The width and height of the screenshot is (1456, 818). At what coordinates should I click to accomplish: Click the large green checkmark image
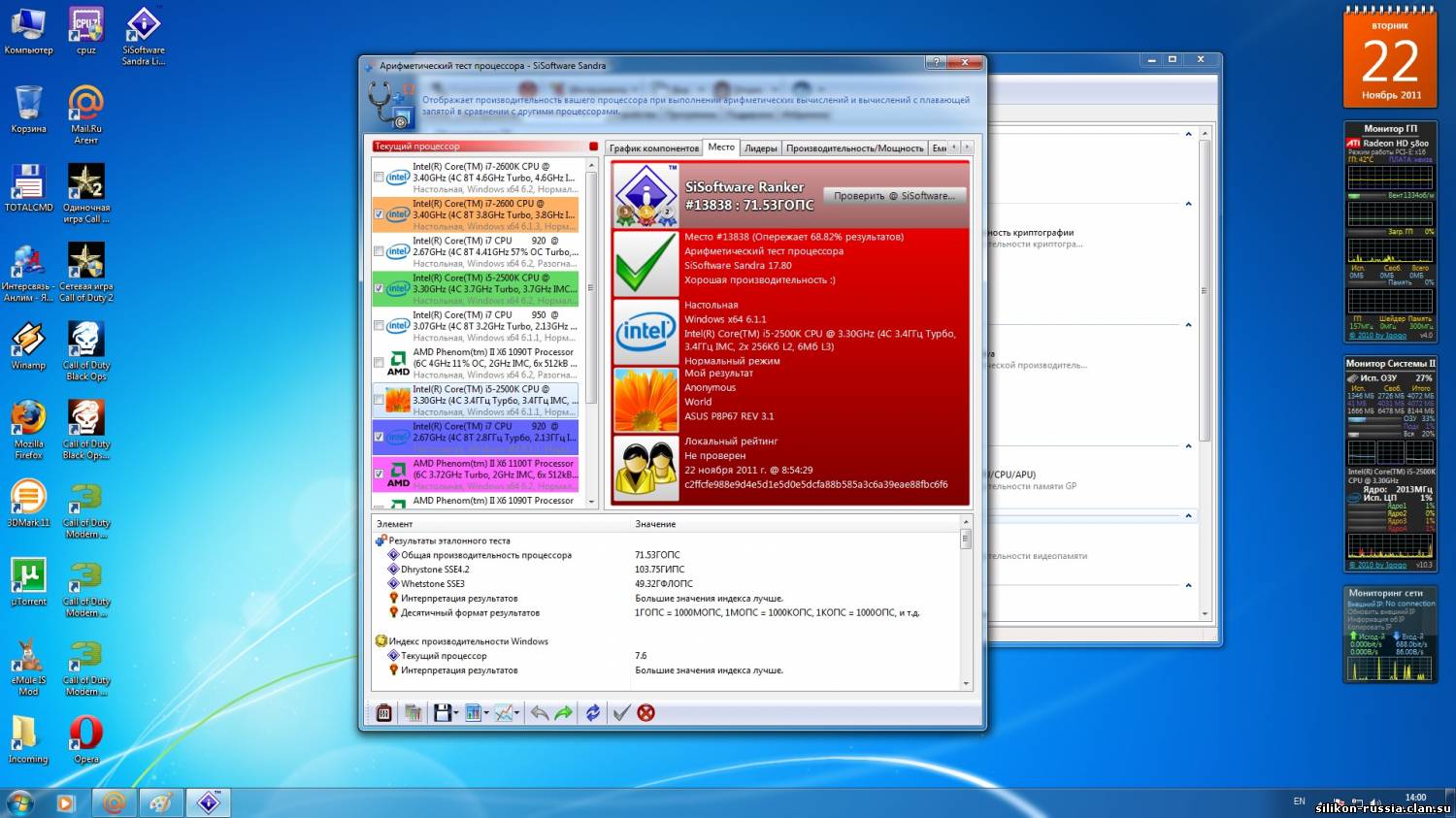pyautogui.click(x=645, y=263)
